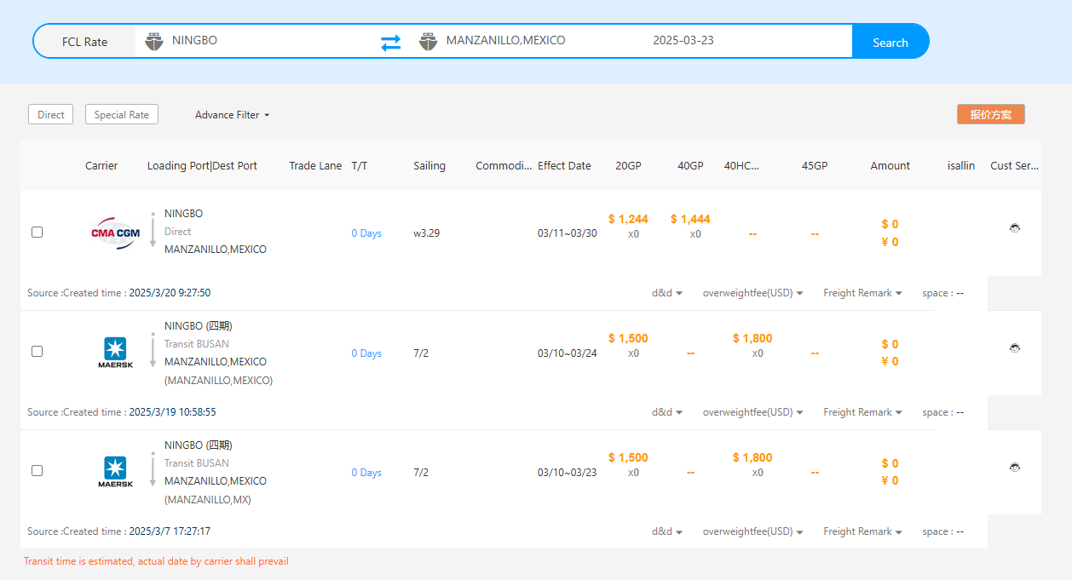The height and width of the screenshot is (580, 1072).
Task: Click the blue Search button
Action: click(x=889, y=42)
